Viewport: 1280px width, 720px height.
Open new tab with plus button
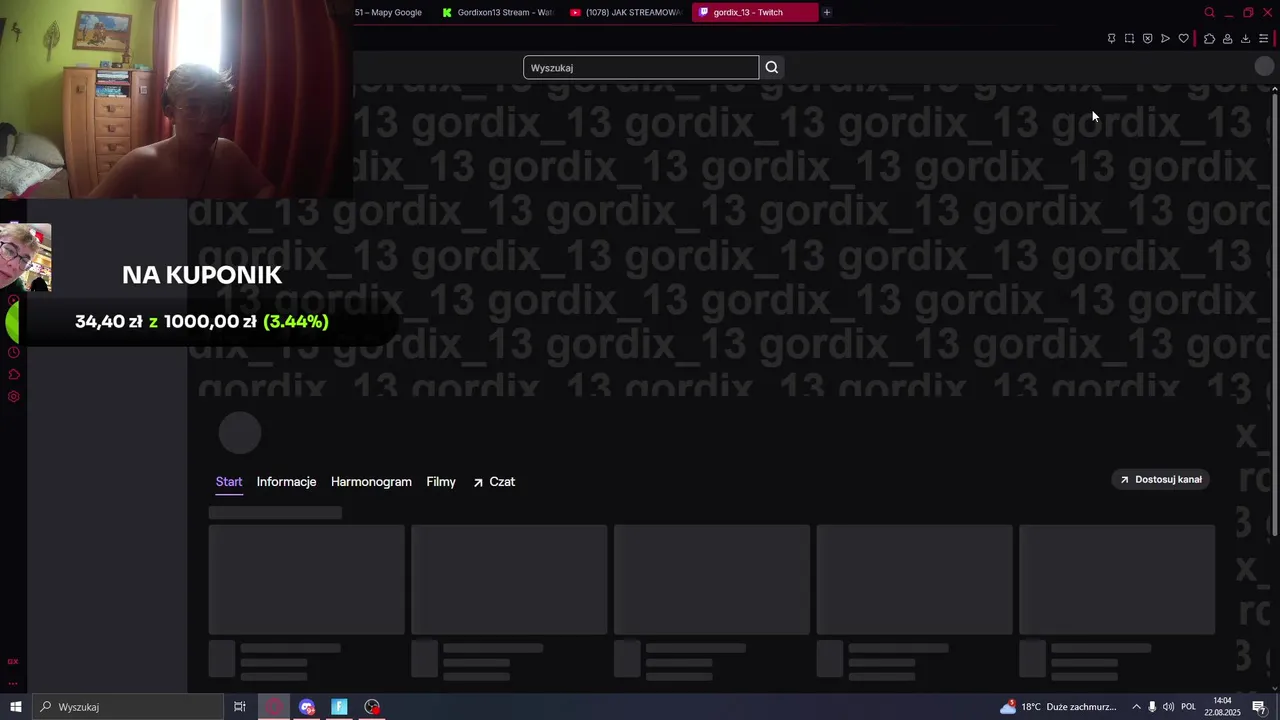click(x=826, y=12)
